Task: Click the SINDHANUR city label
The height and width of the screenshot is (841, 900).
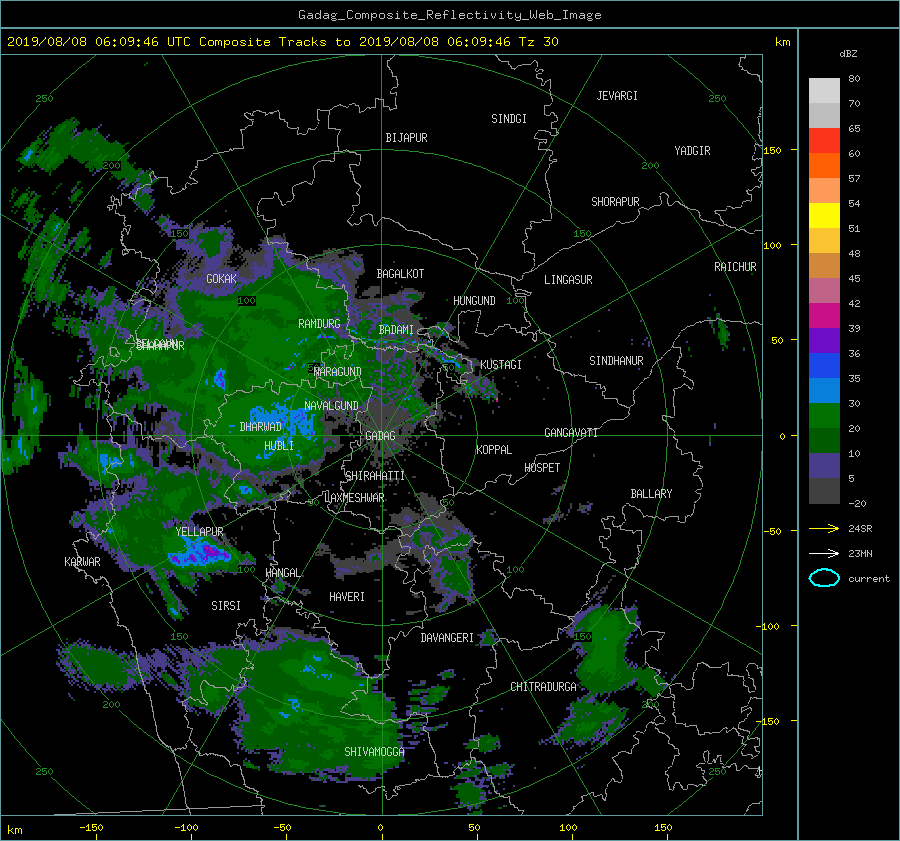Action: tap(616, 361)
